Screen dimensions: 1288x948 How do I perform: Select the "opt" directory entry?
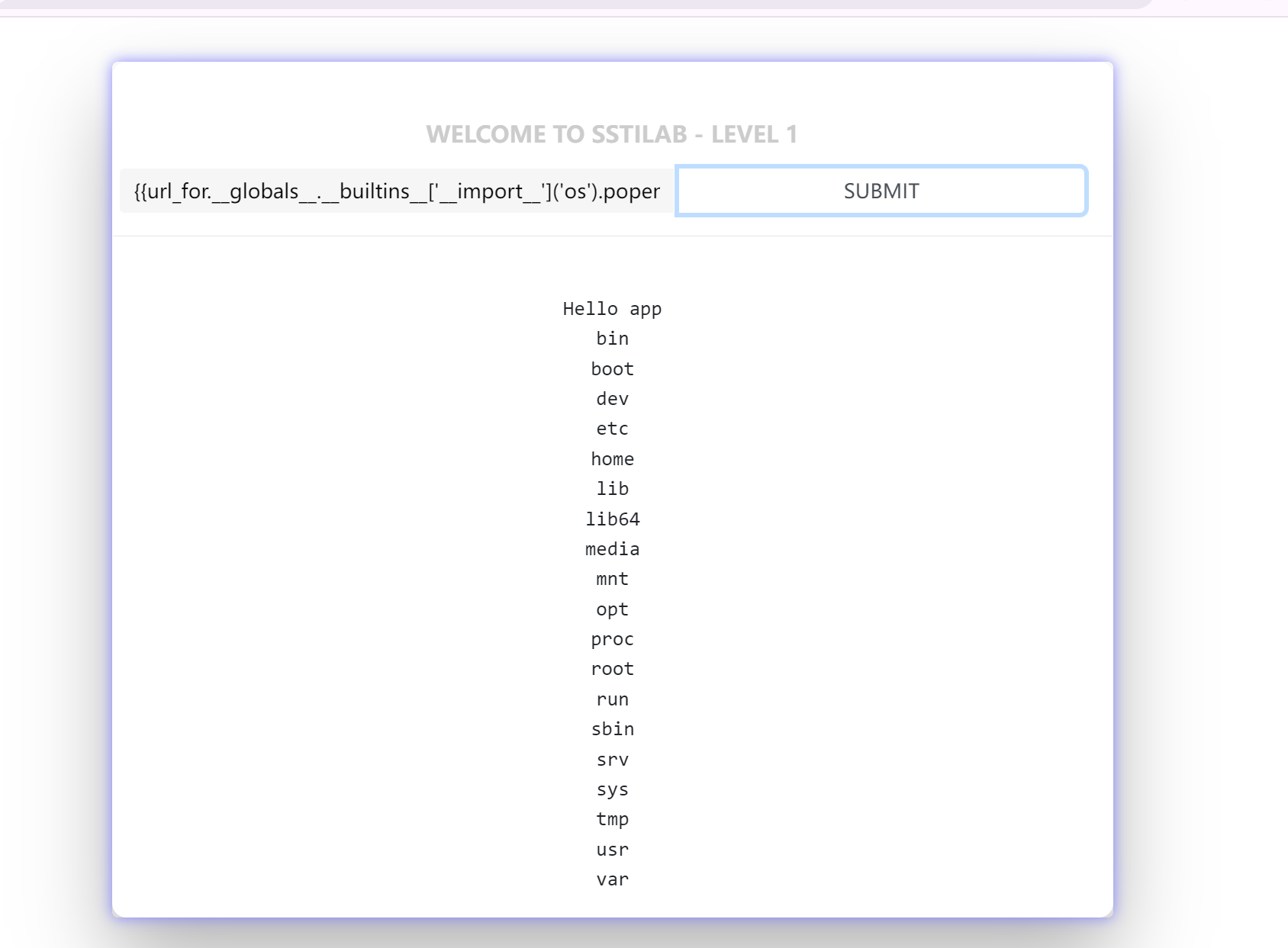pyautogui.click(x=612, y=609)
